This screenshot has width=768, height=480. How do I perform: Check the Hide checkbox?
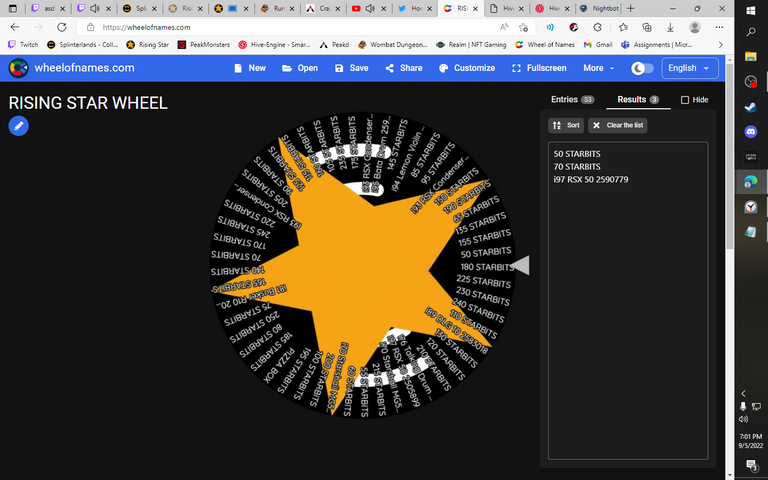tap(685, 100)
